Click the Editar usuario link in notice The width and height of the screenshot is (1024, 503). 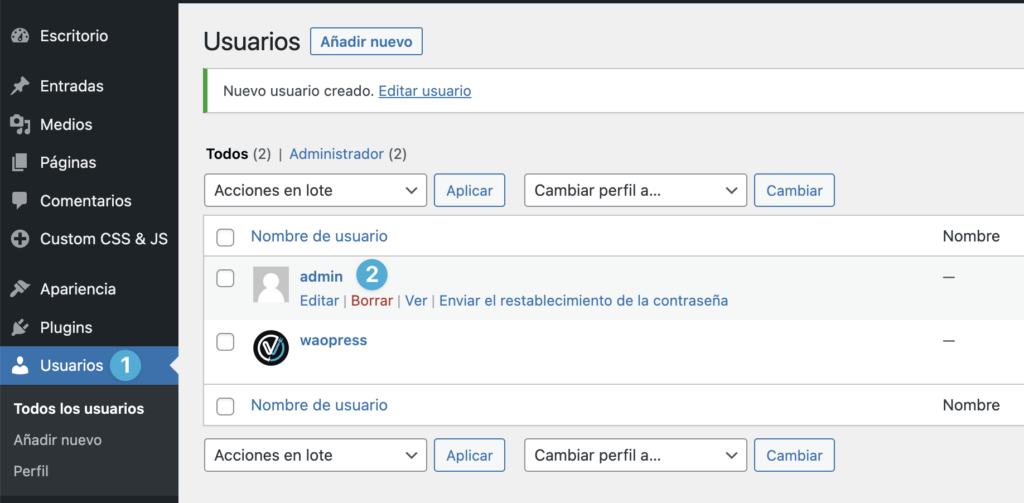424,91
